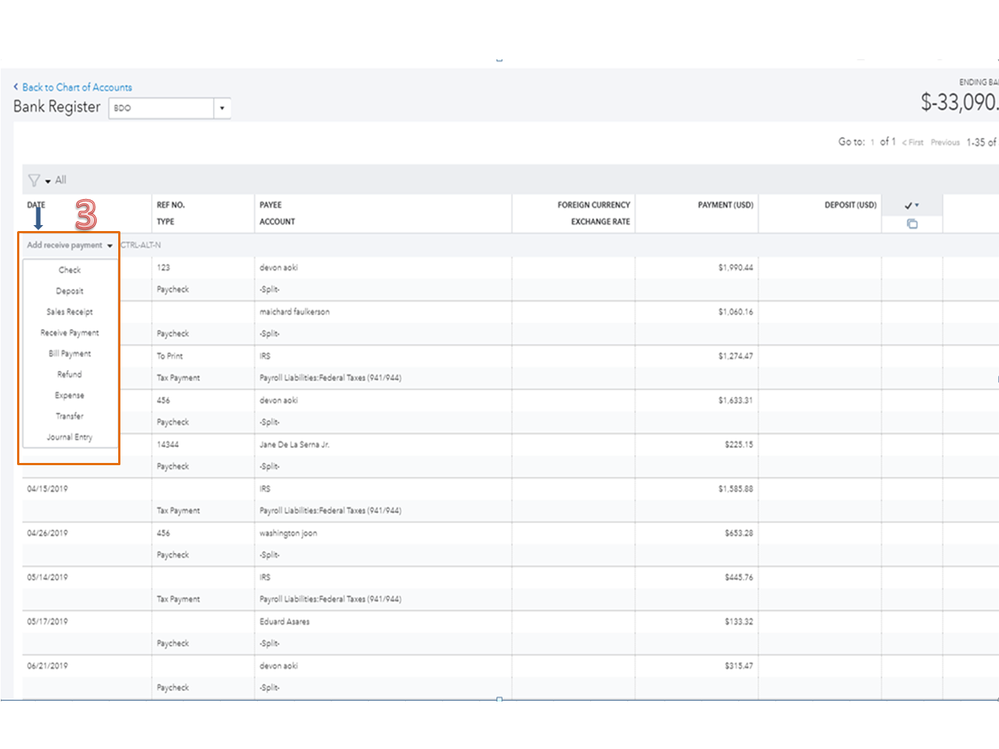The height and width of the screenshot is (749, 999).
Task: Choose Deposit in the transaction type list
Action: click(70, 291)
